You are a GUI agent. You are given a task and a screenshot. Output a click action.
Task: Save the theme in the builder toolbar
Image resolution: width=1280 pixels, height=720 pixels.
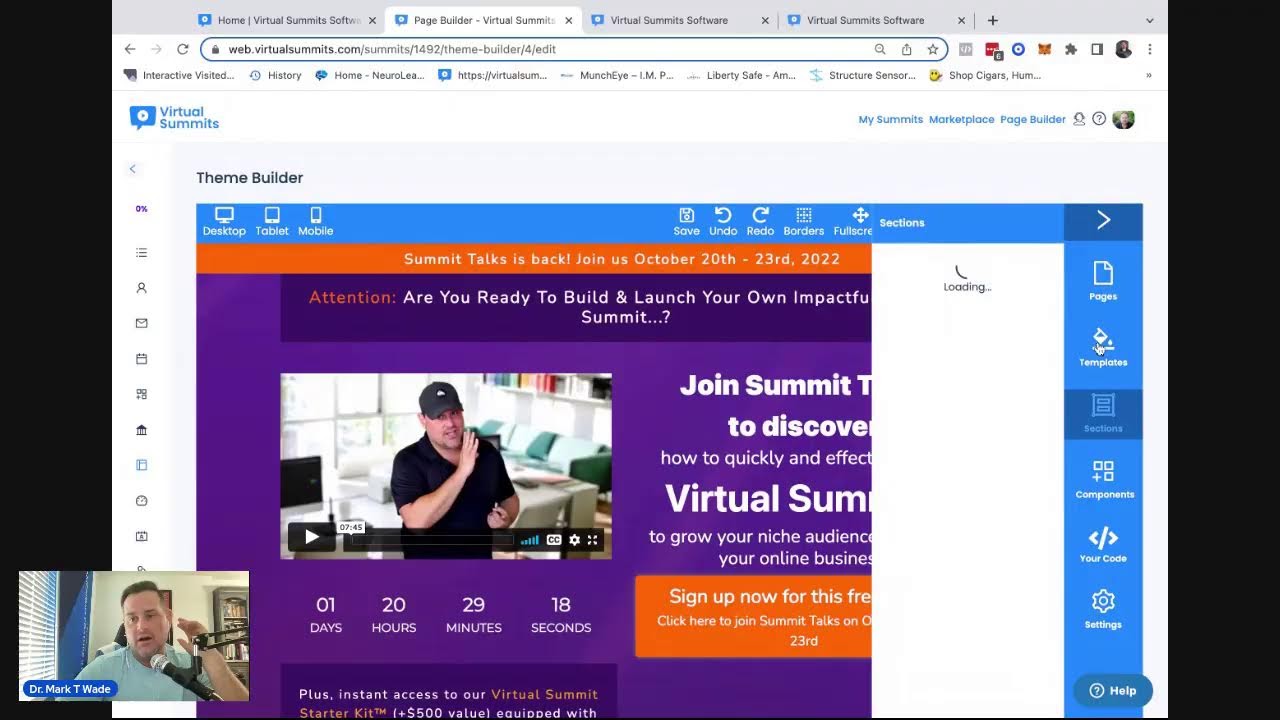tap(686, 222)
